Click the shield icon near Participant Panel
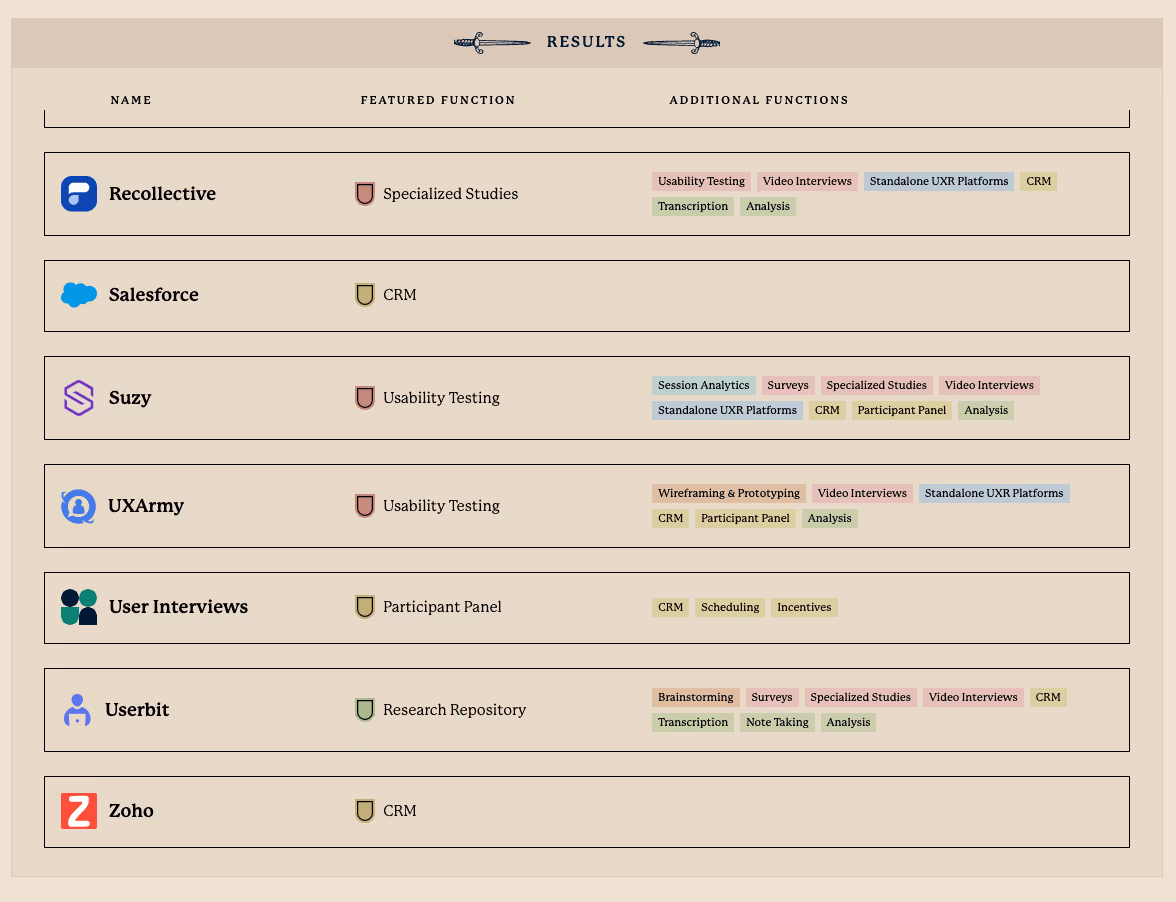 pyautogui.click(x=364, y=607)
